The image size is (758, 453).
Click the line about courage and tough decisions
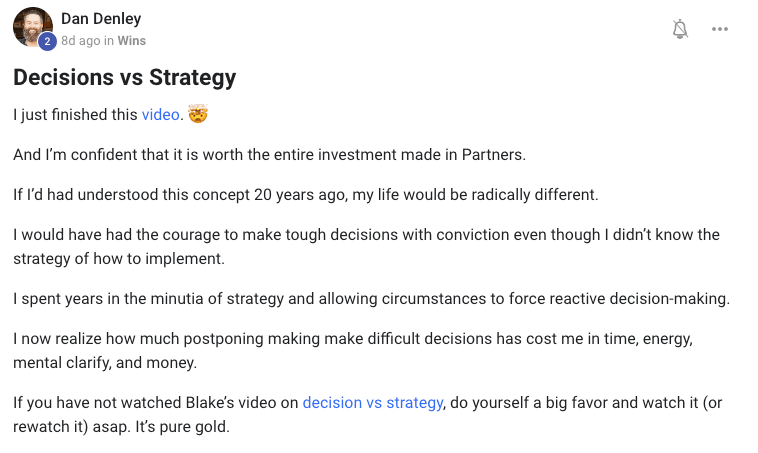point(366,234)
